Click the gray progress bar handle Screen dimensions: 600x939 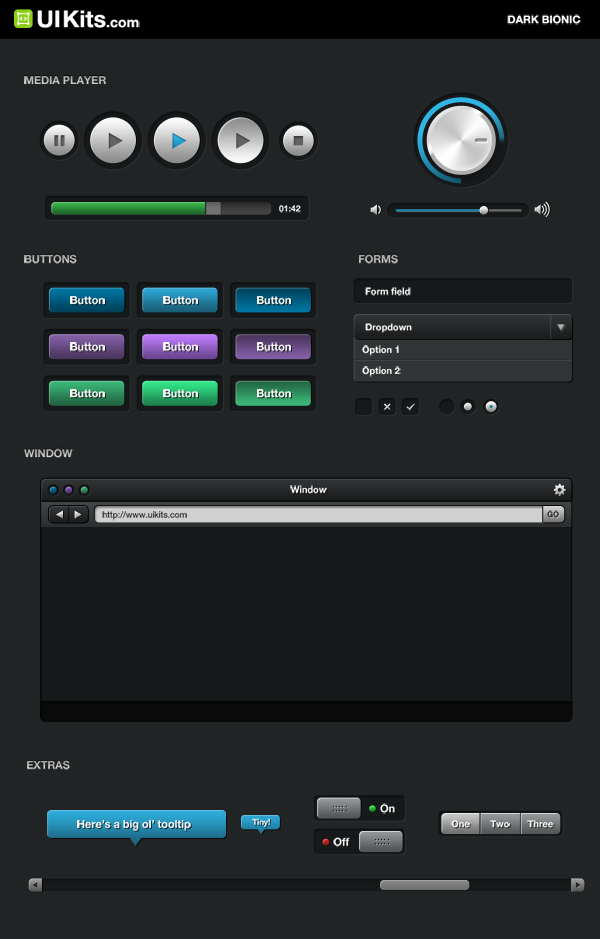point(213,208)
